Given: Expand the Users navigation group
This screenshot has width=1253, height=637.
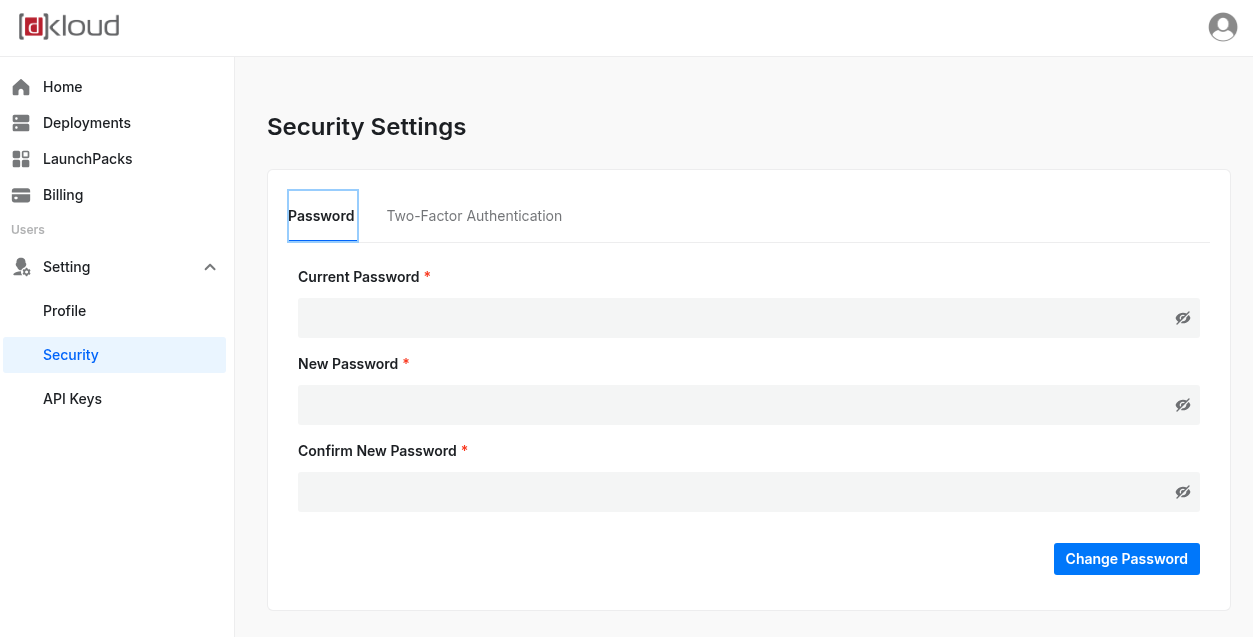Looking at the screenshot, I should click(27, 229).
